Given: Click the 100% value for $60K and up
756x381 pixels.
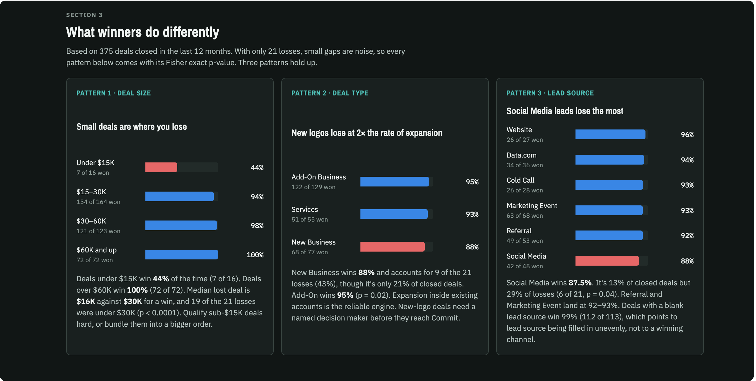Looking at the screenshot, I should coord(255,254).
